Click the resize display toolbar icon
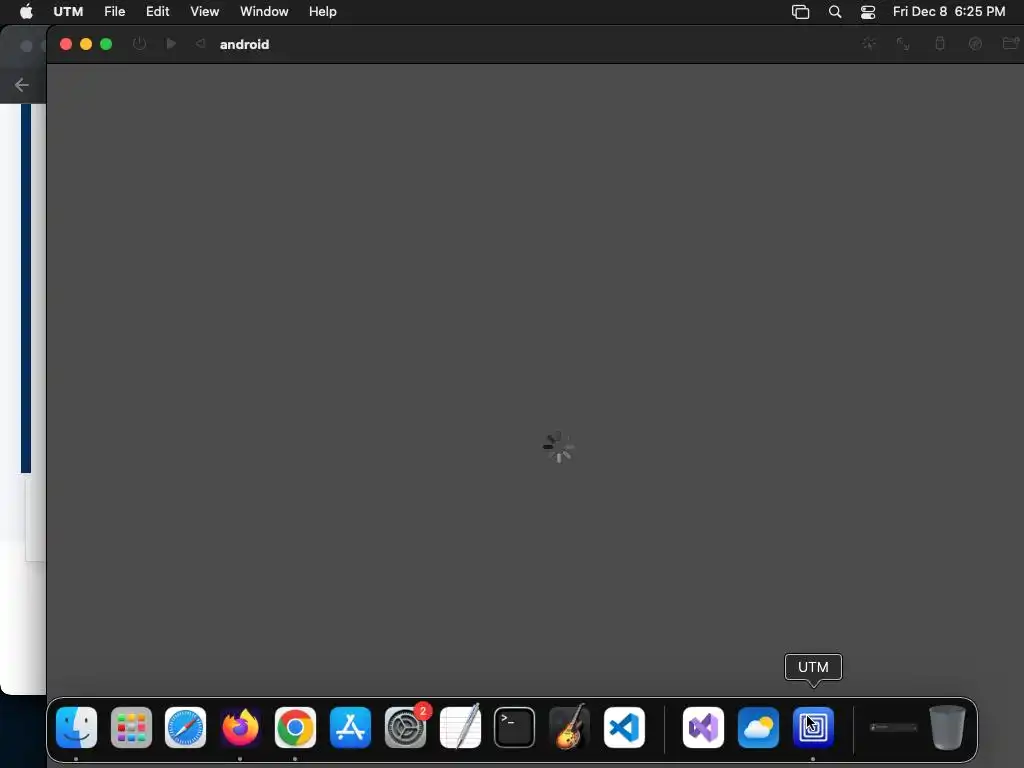Image resolution: width=1024 pixels, height=768 pixels. (903, 44)
